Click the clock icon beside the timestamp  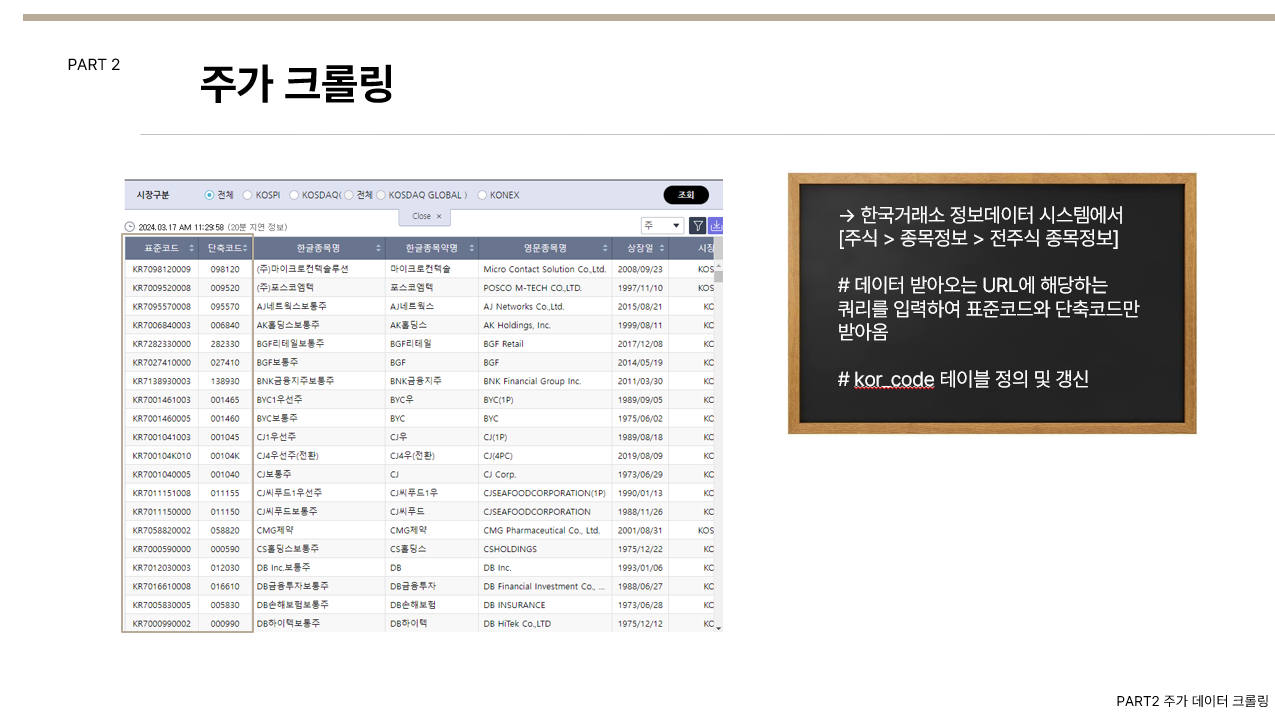coord(130,227)
